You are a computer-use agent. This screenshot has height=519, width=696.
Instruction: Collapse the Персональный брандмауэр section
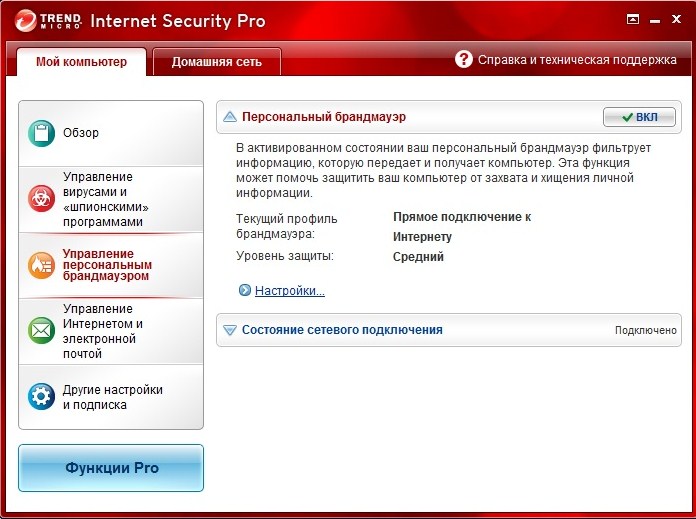click(x=230, y=117)
